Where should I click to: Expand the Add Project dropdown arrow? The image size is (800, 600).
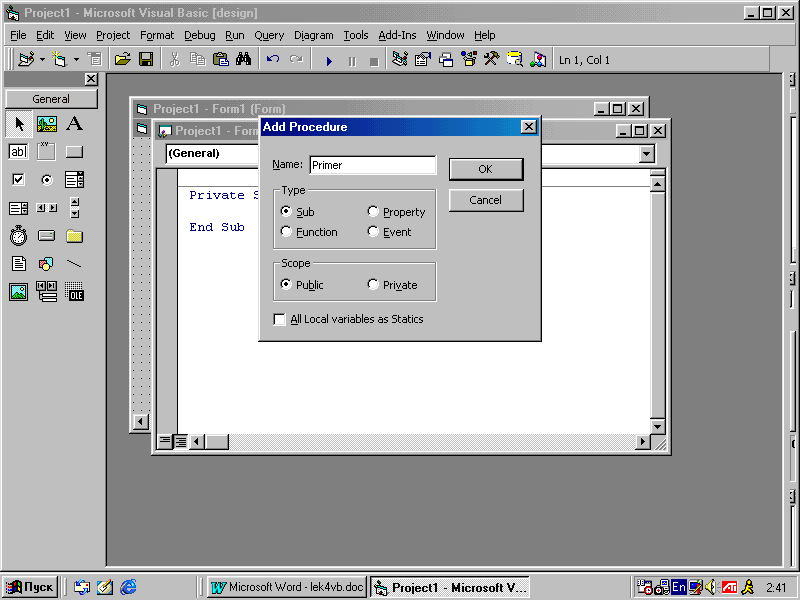[42, 60]
